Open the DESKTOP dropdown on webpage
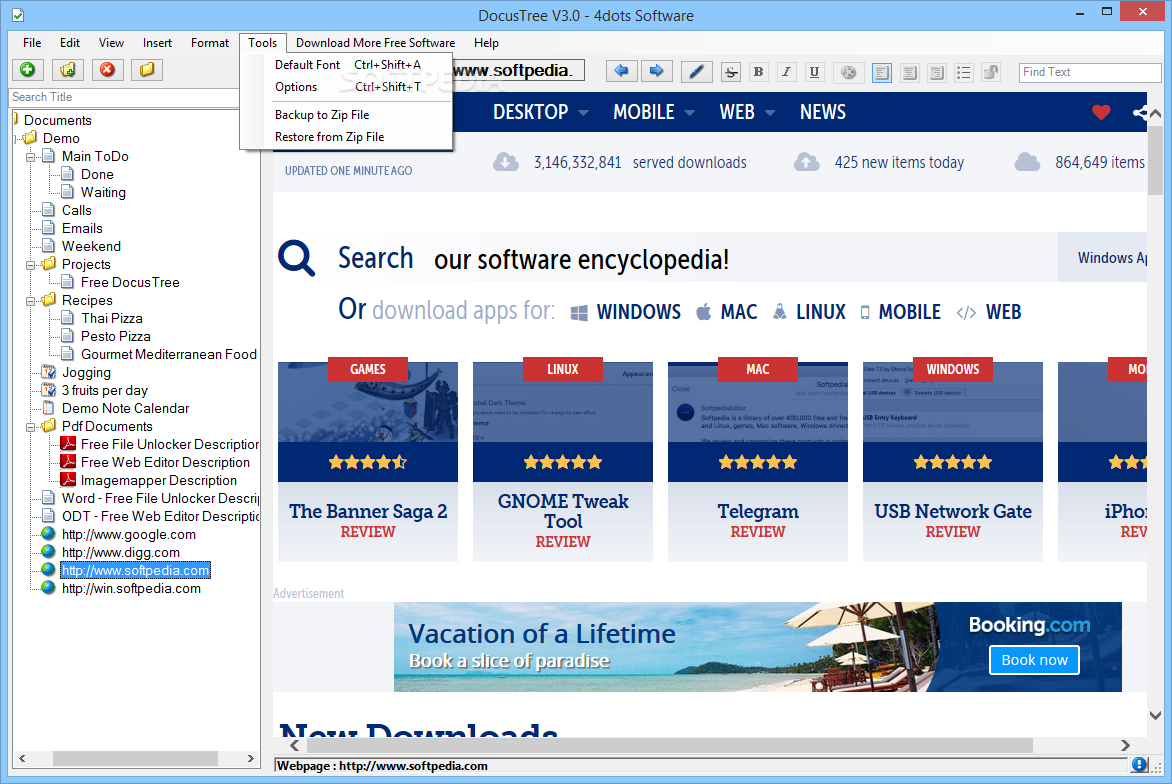 540,112
